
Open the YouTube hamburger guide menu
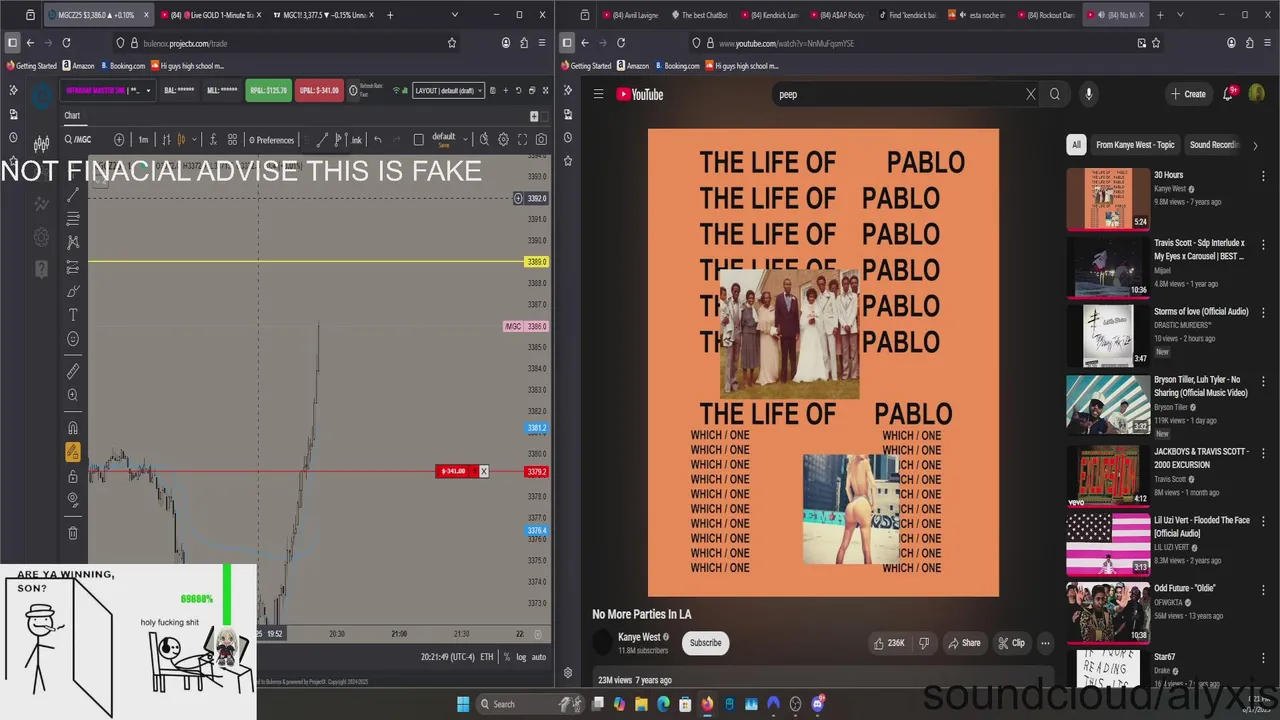click(598, 94)
